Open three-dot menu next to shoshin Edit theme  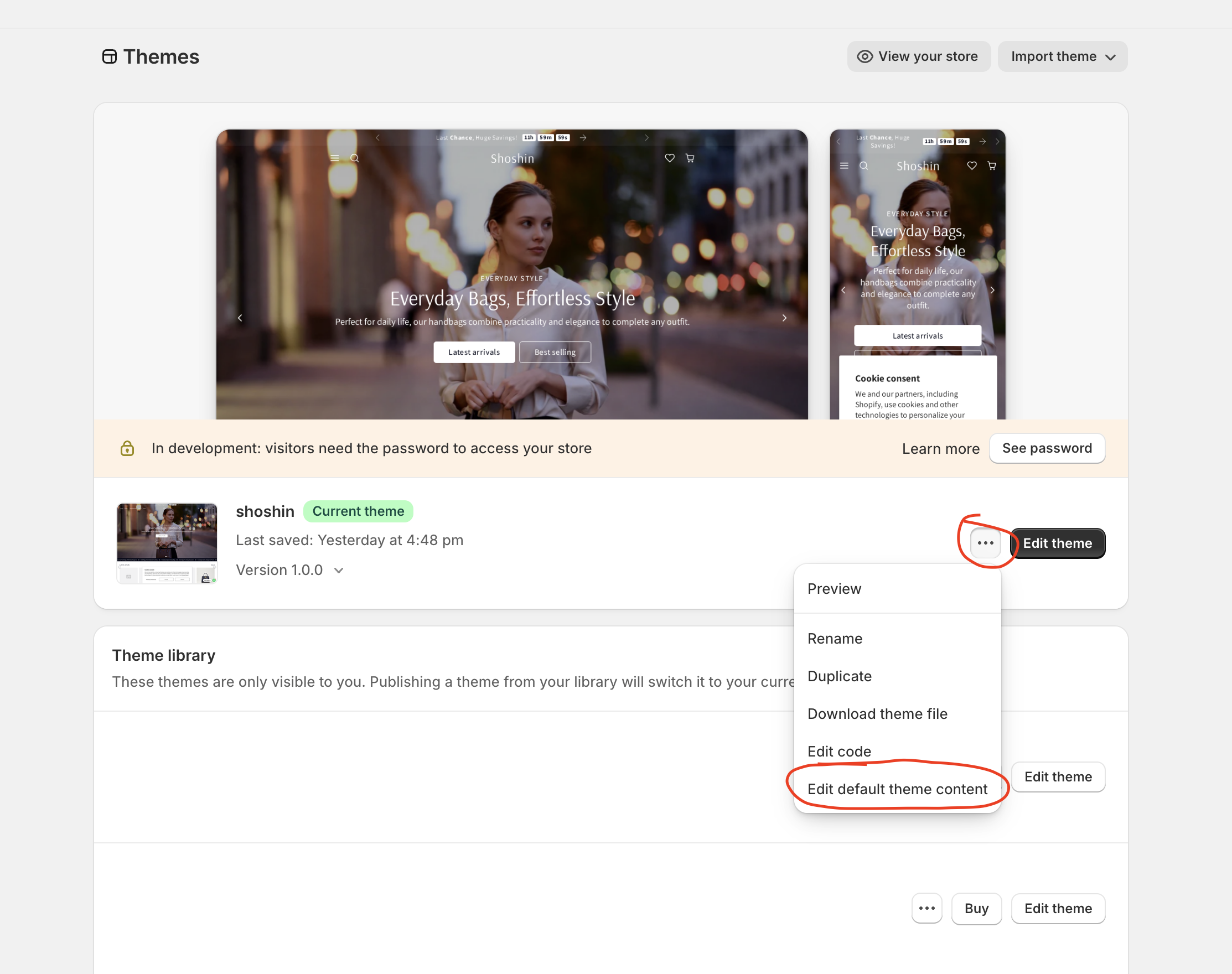(985, 543)
